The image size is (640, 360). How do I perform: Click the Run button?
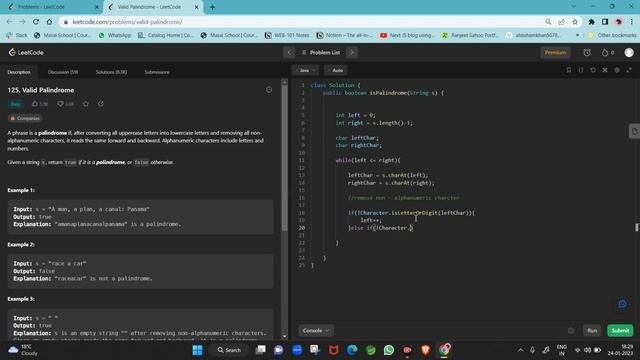592,331
